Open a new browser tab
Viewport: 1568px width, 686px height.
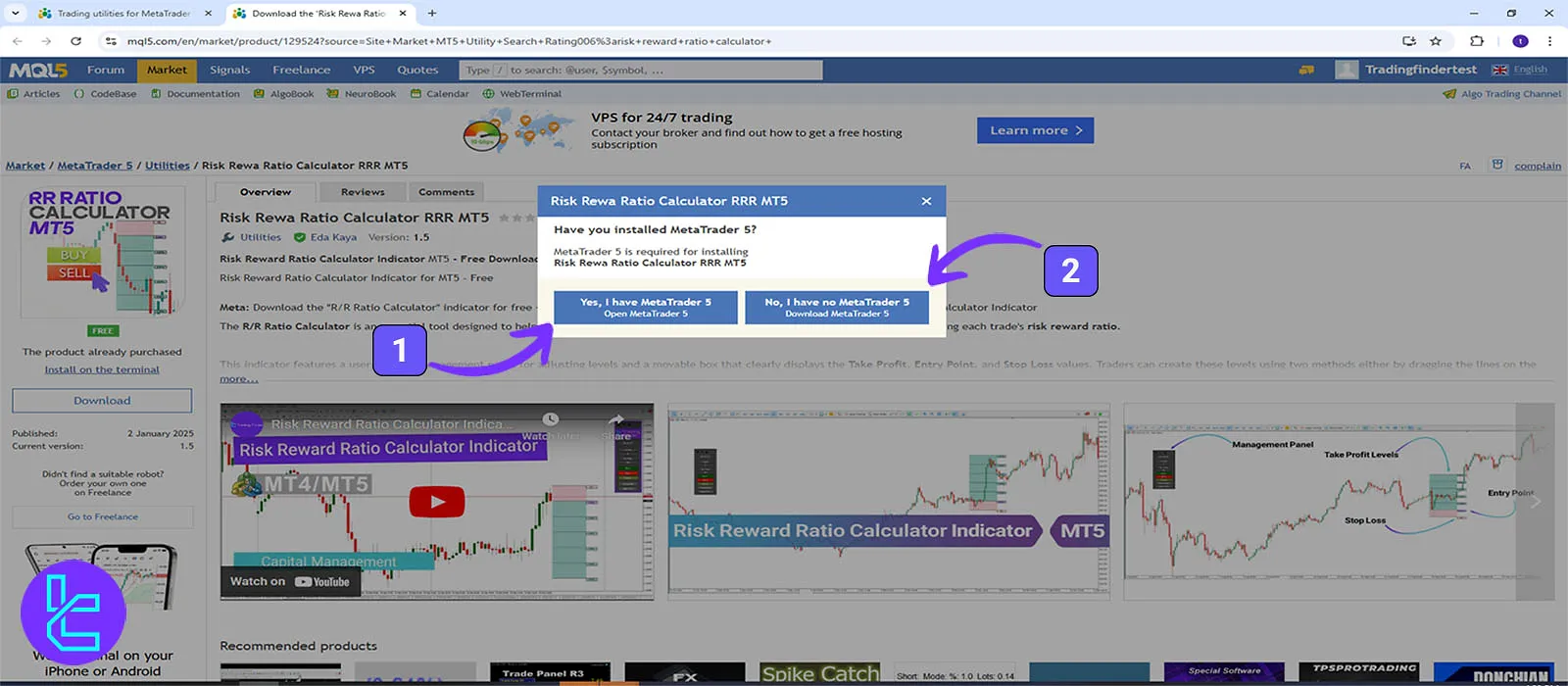(432, 14)
